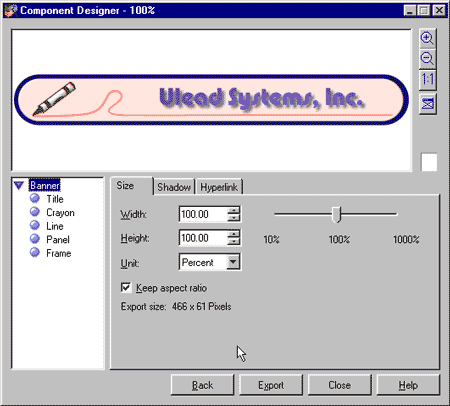Increase Height using the up spinner arrow
Screen dimensions: 450x406
pyautogui.click(x=234, y=234)
